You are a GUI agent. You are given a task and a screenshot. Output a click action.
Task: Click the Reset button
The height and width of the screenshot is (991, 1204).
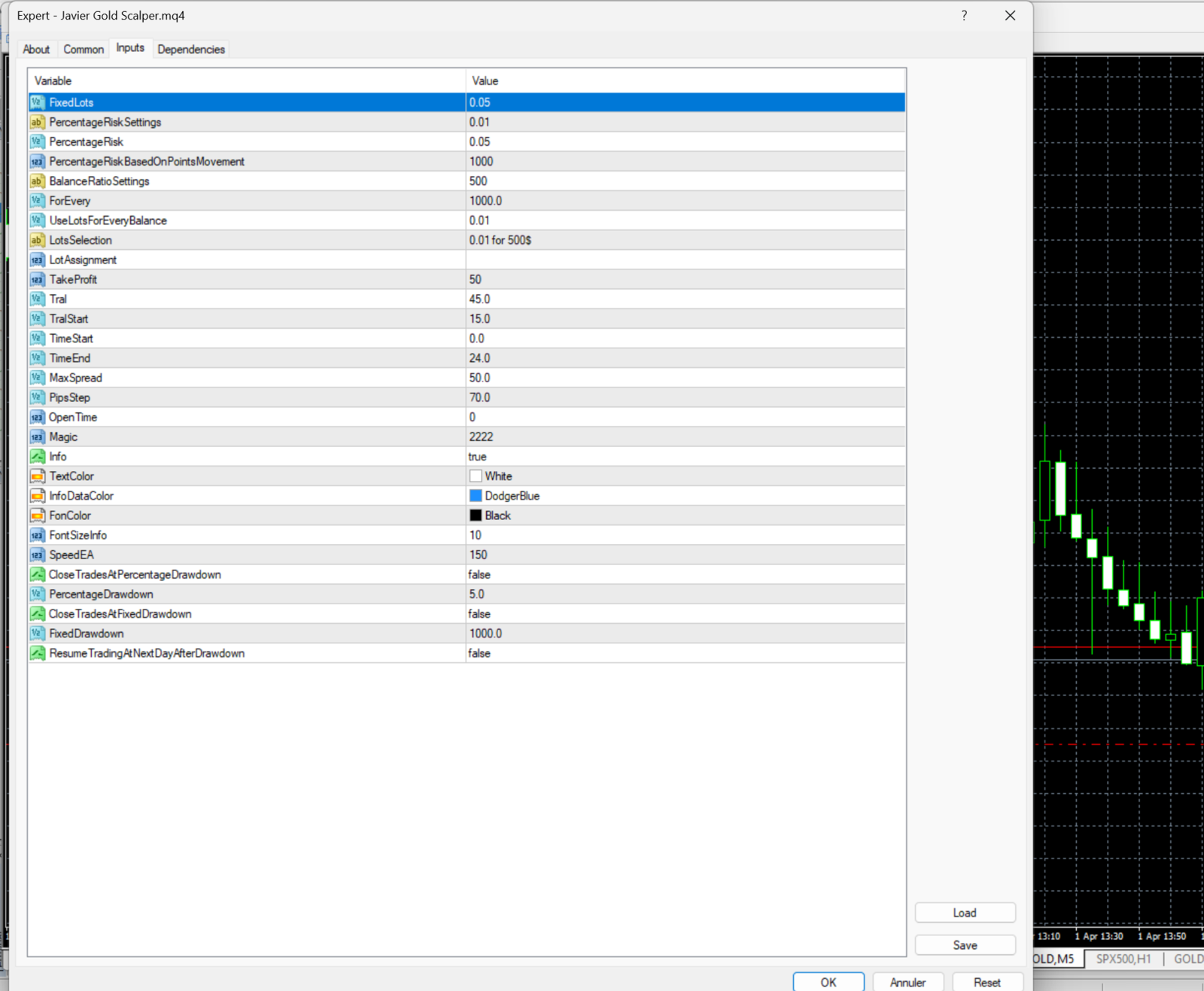(x=987, y=982)
